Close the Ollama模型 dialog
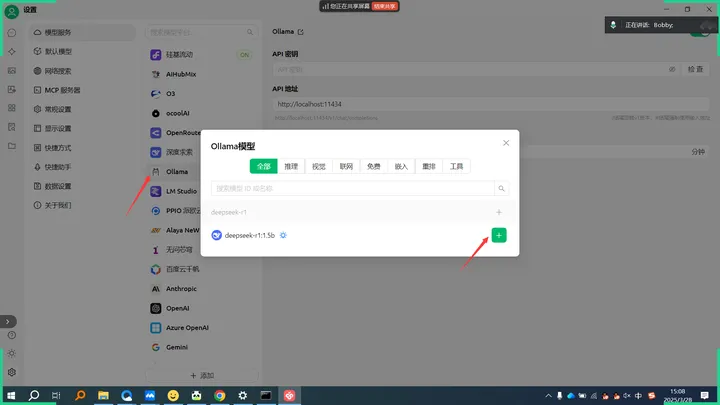 coord(506,143)
